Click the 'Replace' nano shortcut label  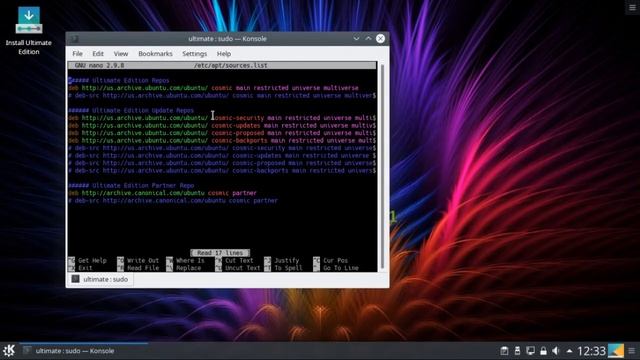tap(189, 268)
